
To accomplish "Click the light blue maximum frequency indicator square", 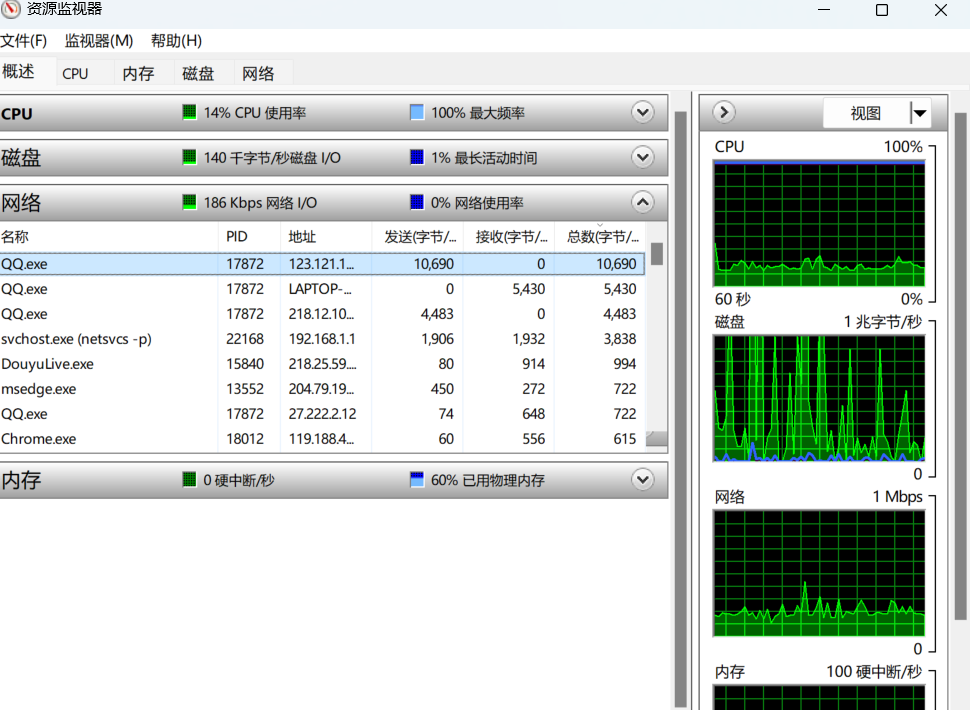I will click(417, 112).
